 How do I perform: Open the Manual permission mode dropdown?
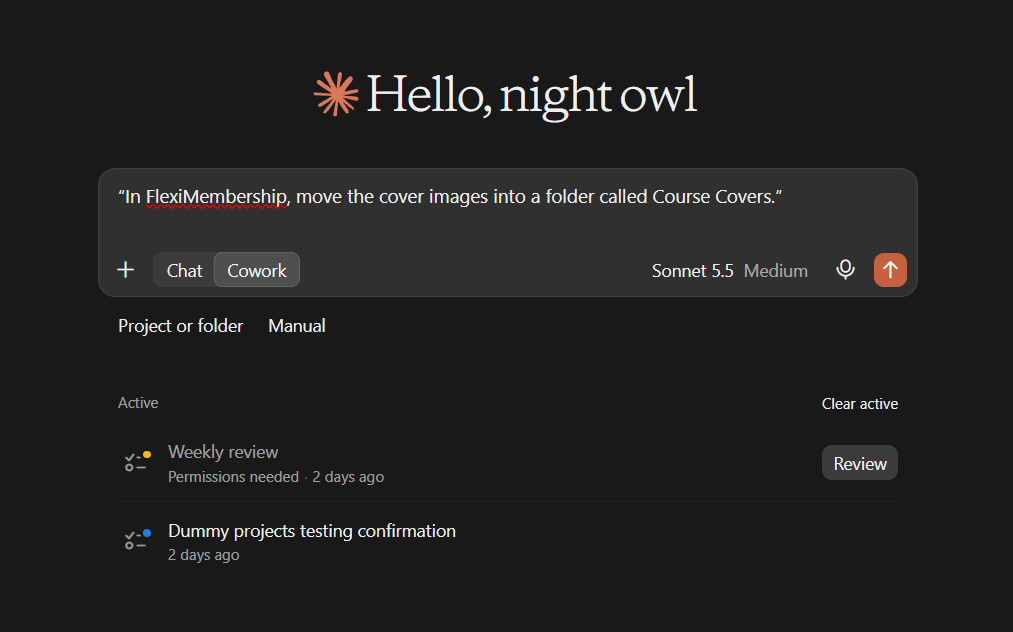click(297, 326)
